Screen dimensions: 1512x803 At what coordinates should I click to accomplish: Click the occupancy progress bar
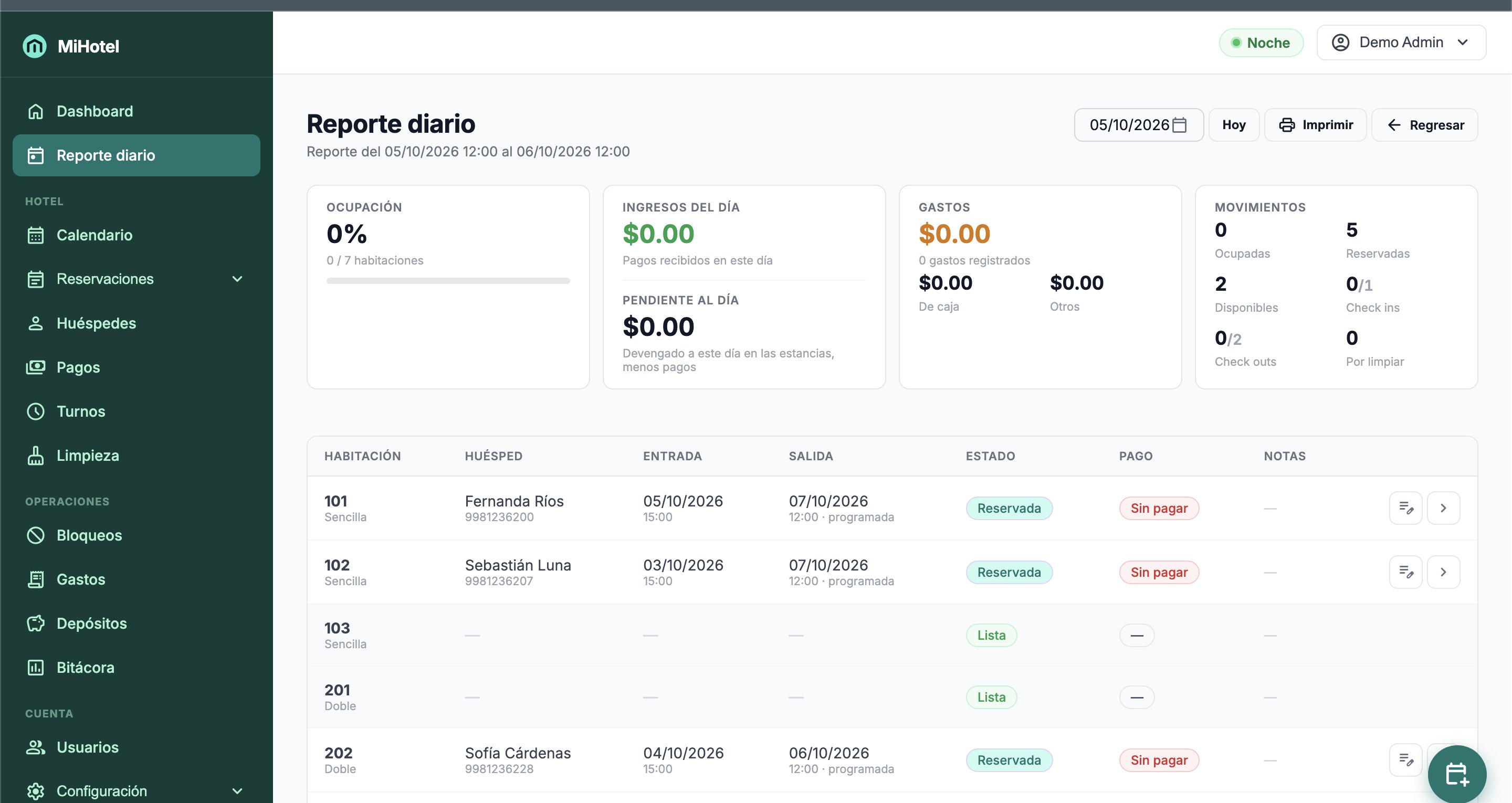pyautogui.click(x=448, y=281)
